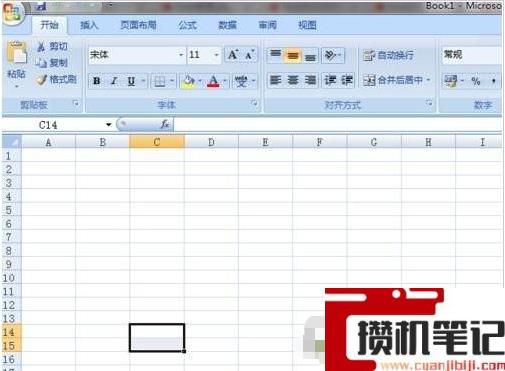Viewport: 505px width, 371px height.
Task: Toggle Wrap Text (自动换行)
Action: pyautogui.click(x=388, y=55)
